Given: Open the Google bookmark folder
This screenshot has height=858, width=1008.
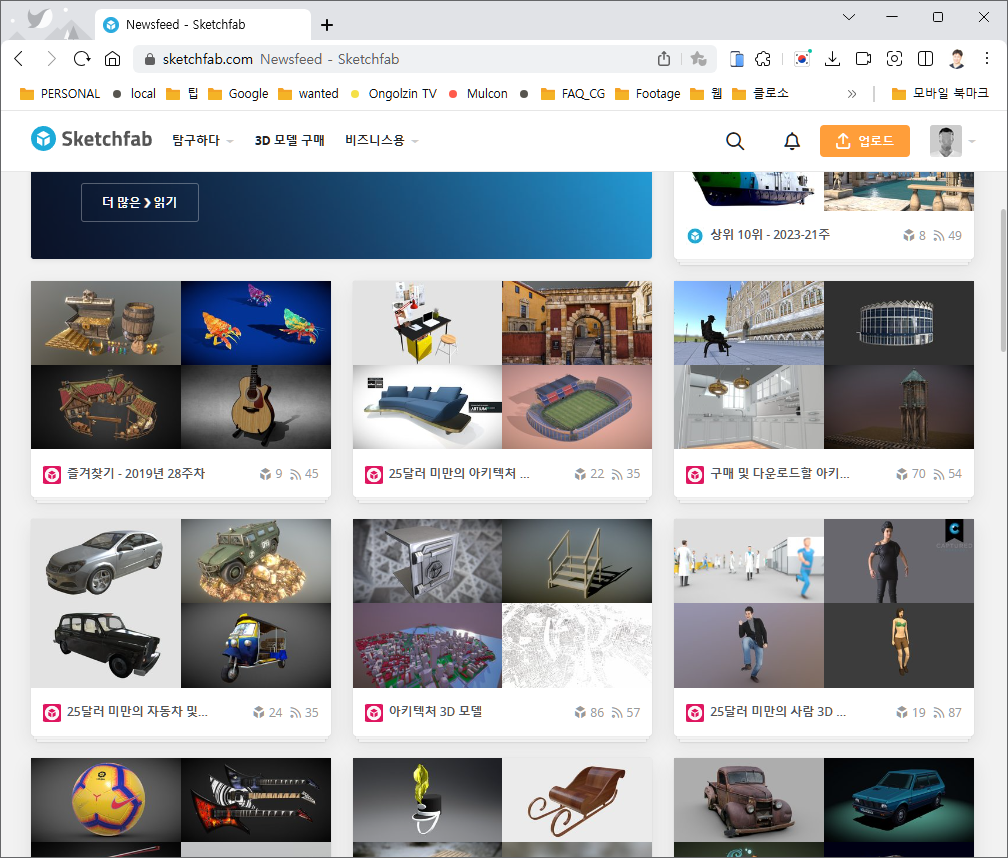Looking at the screenshot, I should pyautogui.click(x=238, y=94).
